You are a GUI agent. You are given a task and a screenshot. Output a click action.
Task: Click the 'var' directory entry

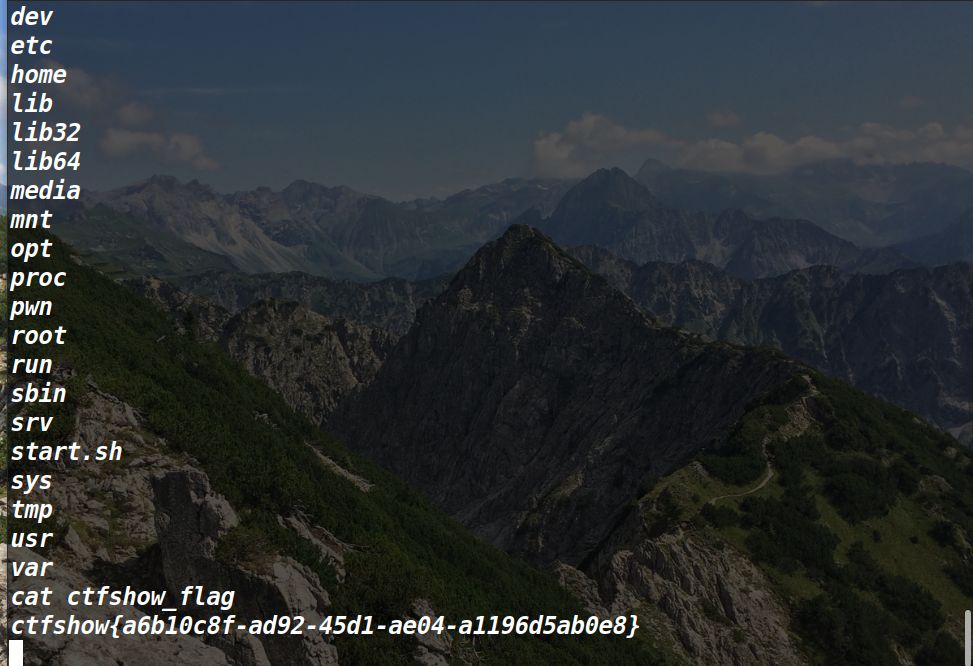pos(32,568)
